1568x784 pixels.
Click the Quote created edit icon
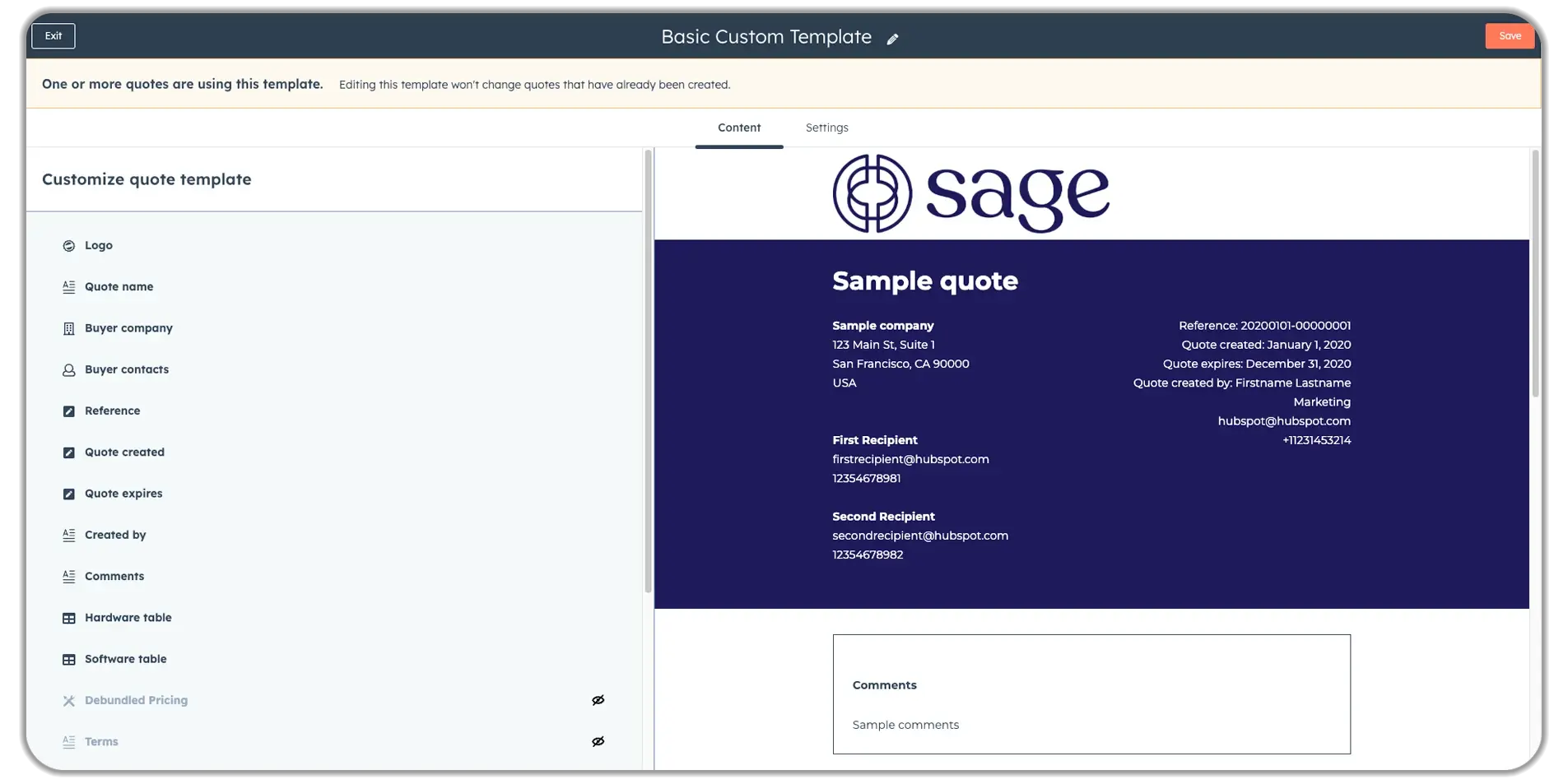coord(69,452)
